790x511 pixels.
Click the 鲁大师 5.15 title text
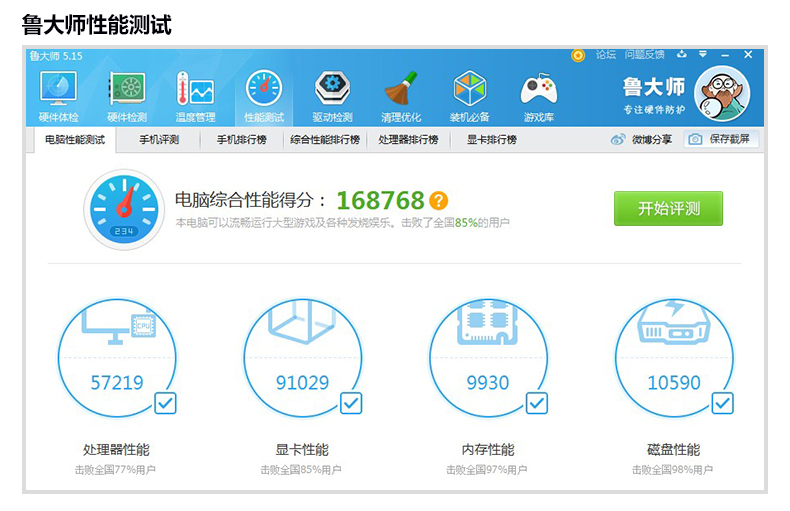56,56
